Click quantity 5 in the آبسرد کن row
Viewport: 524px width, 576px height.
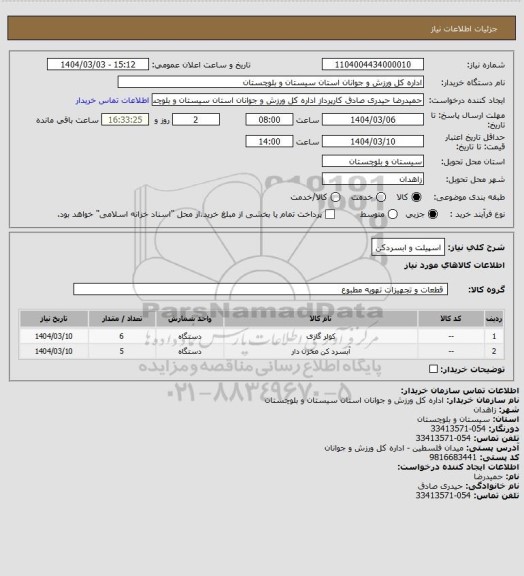[122, 352]
